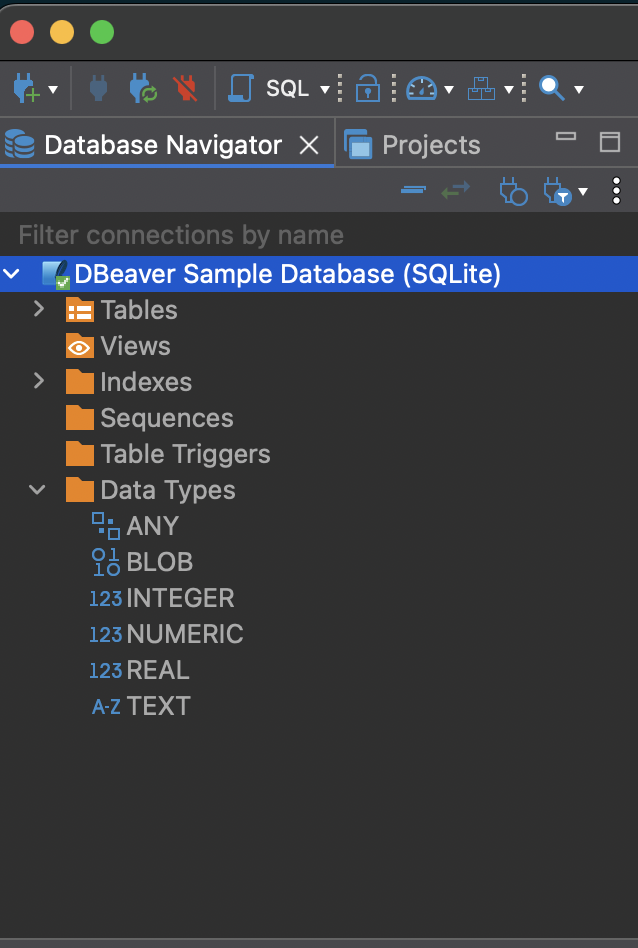Close the Database Navigator tab
The image size is (638, 948).
pyautogui.click(x=310, y=145)
